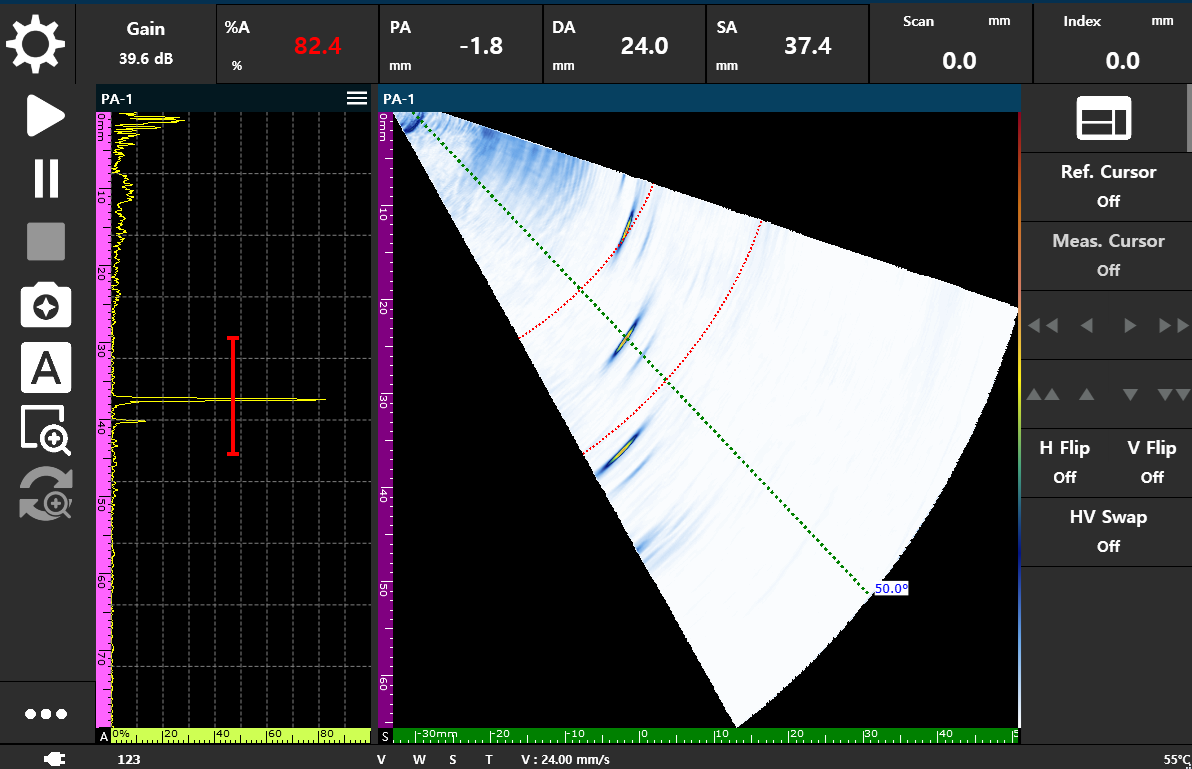Select the PA reading -1.8
The height and width of the screenshot is (769, 1192).
pyautogui.click(x=461, y=43)
